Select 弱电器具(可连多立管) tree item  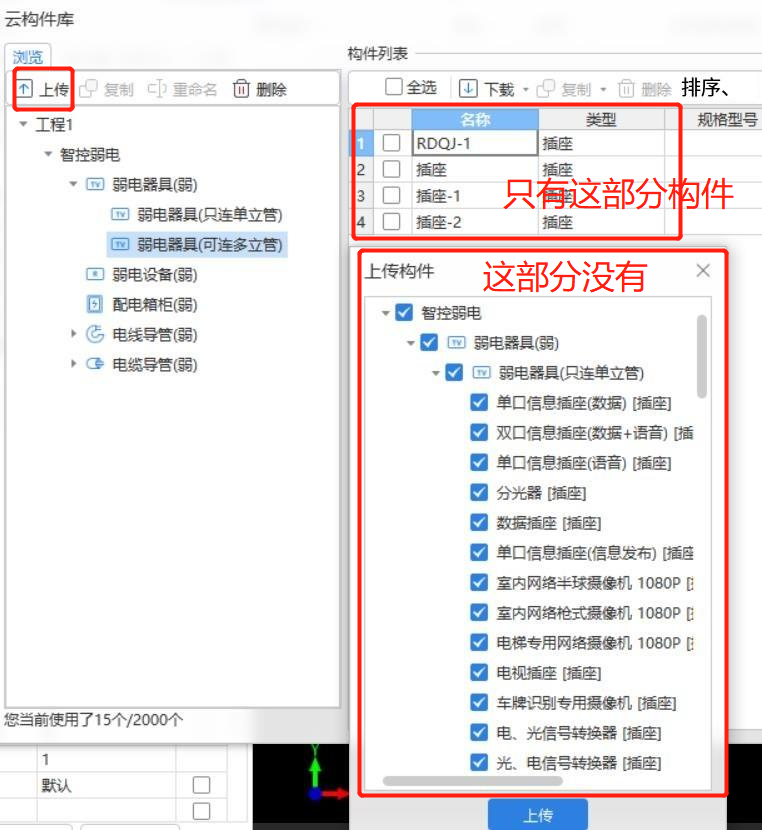(x=197, y=245)
